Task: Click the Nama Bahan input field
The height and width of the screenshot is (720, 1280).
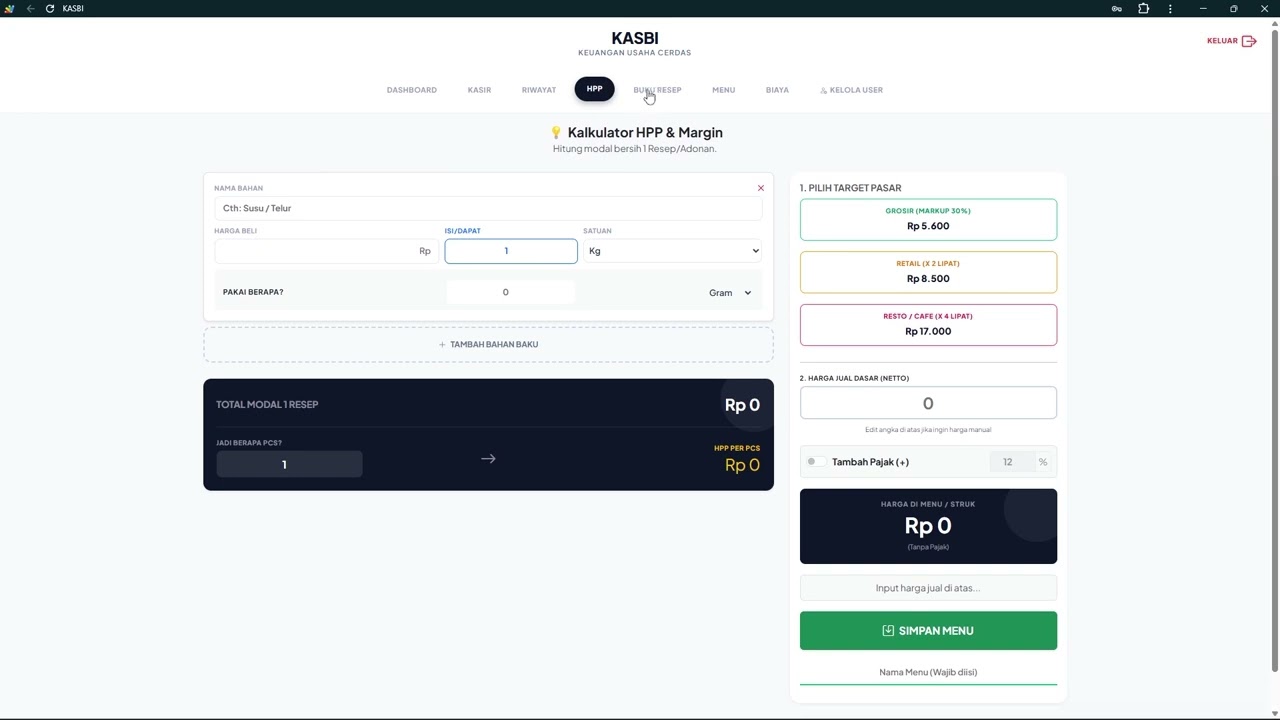Action: click(x=488, y=208)
